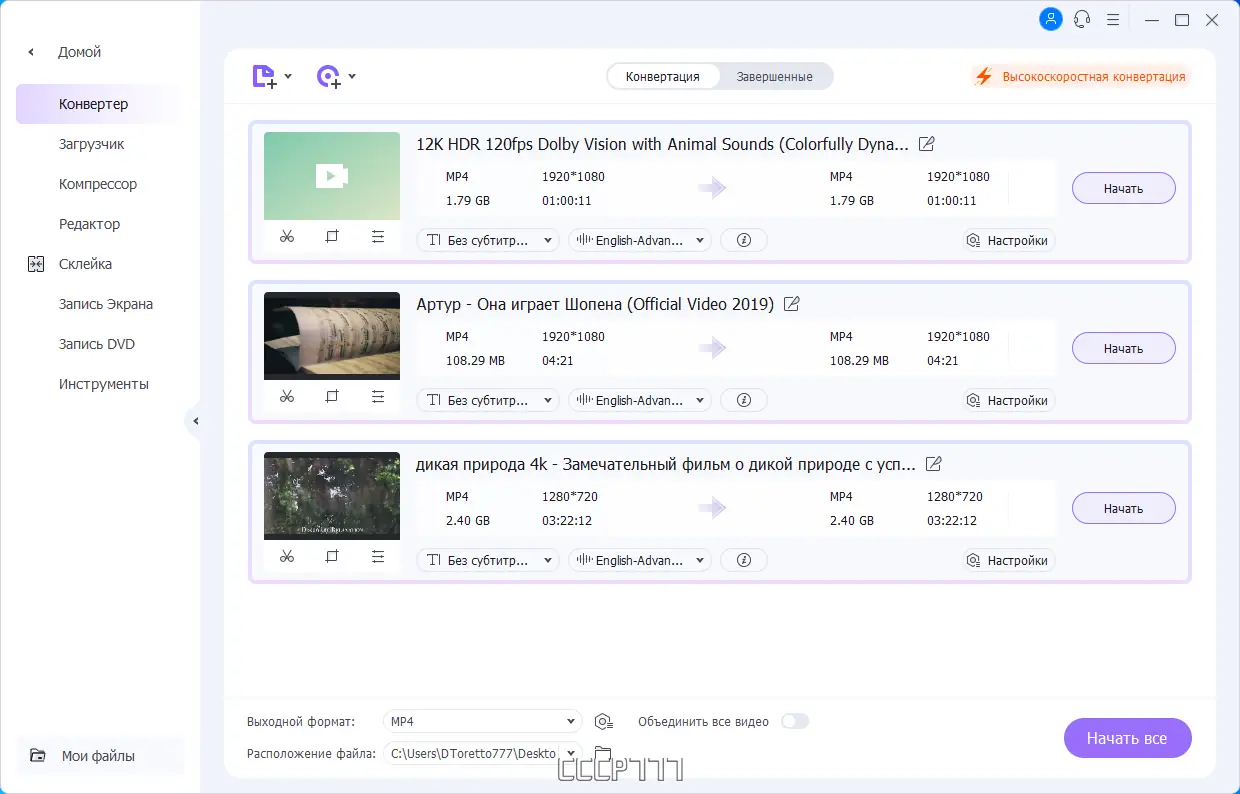This screenshot has width=1240, height=794.
Task: Collapse the sidebar with the arrow handle
Action: (195, 422)
